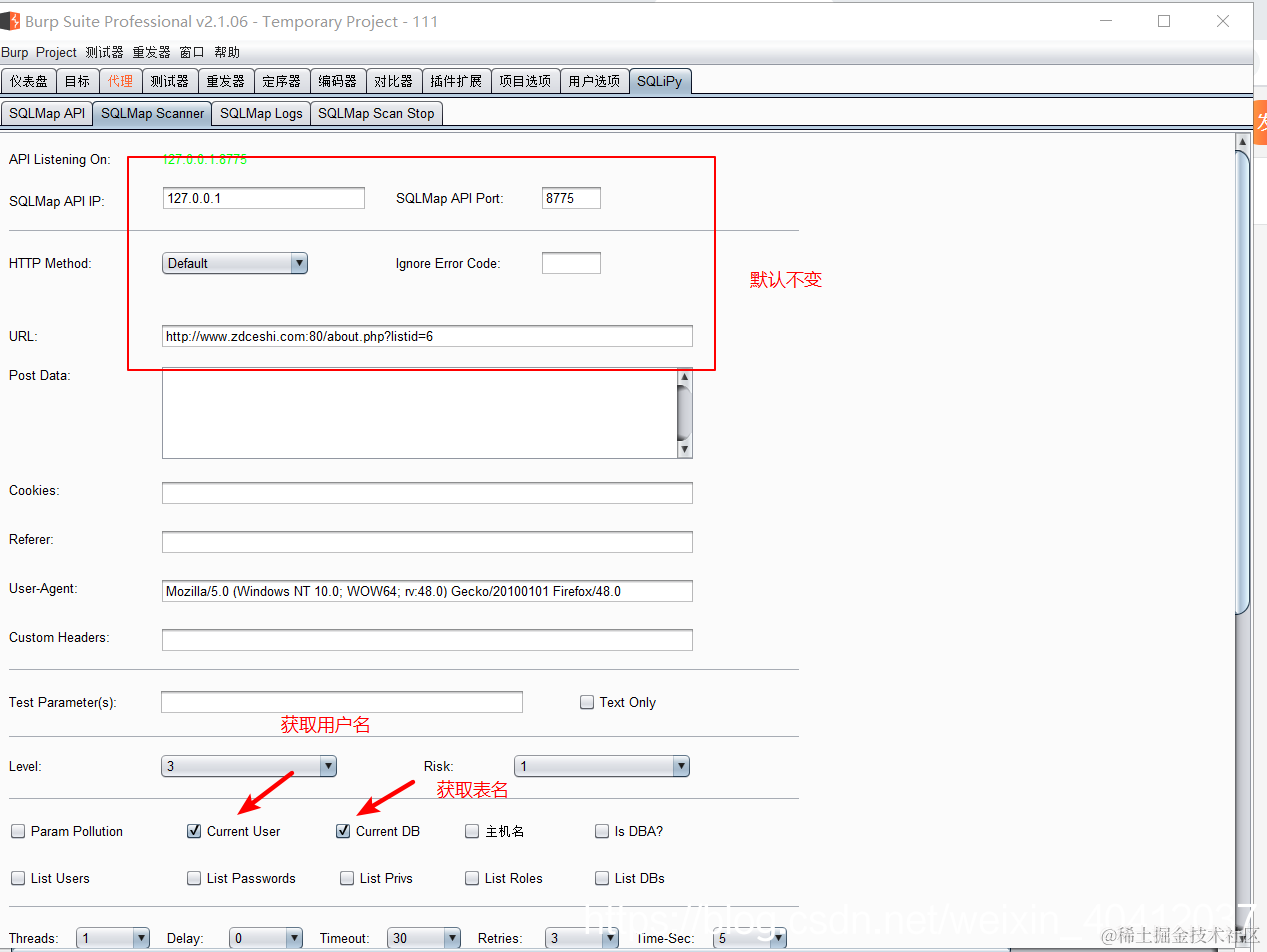Click the Custom Headers input field
Image resolution: width=1267 pixels, height=952 pixels.
(x=427, y=640)
